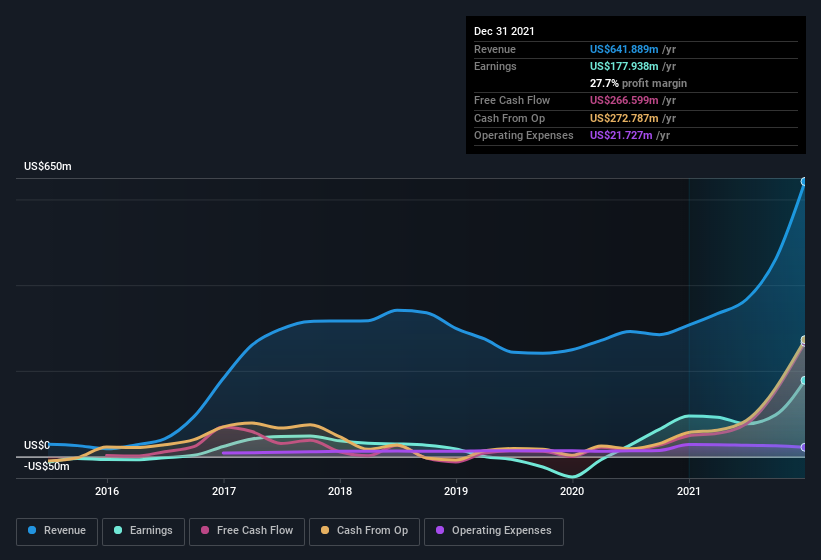Click the Earnings label in the tooltip
The width and height of the screenshot is (821, 560).
[495, 66]
